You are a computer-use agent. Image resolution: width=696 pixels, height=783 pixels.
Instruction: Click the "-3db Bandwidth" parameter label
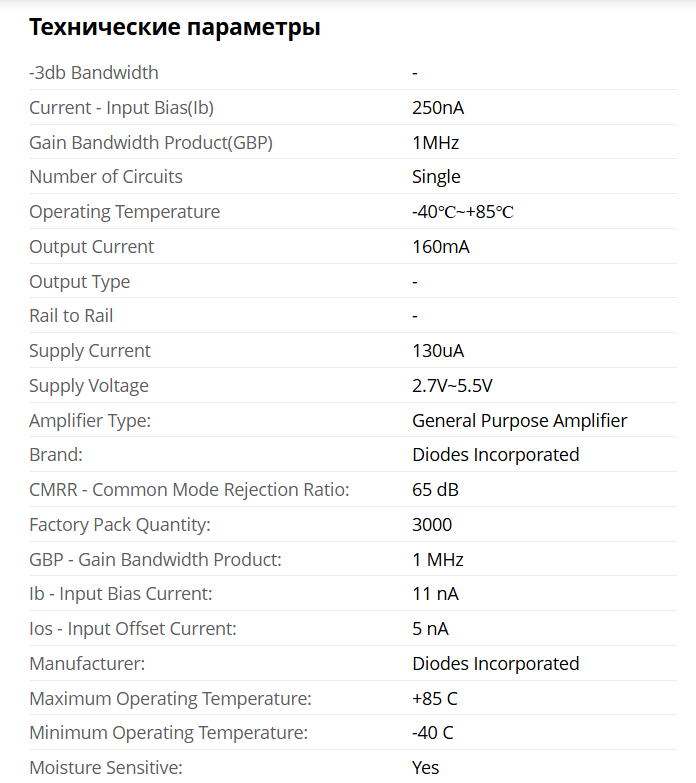click(94, 73)
